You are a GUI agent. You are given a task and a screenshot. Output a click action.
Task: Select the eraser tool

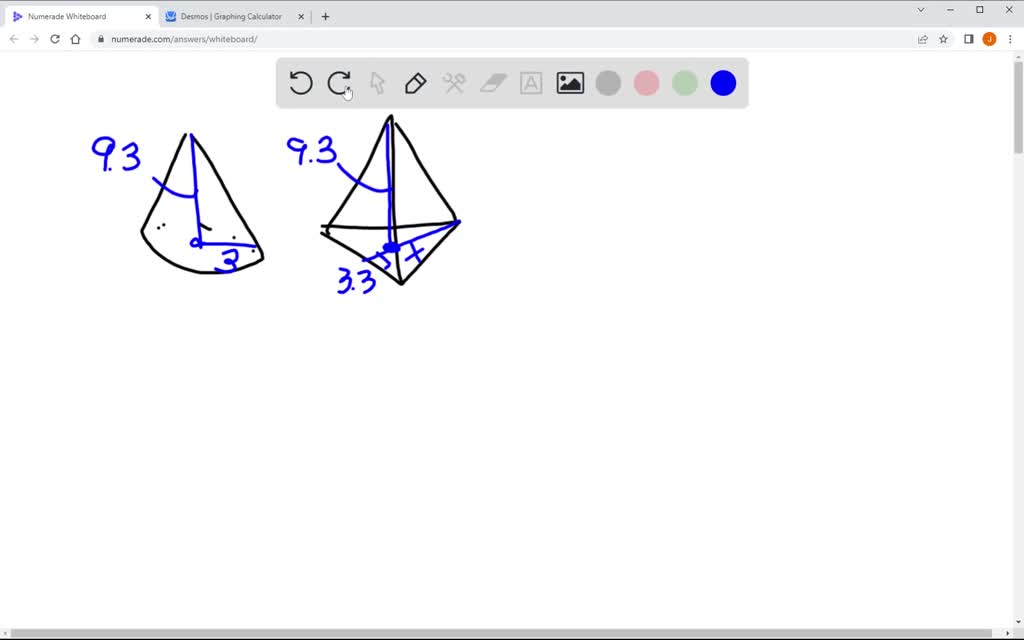tap(492, 83)
